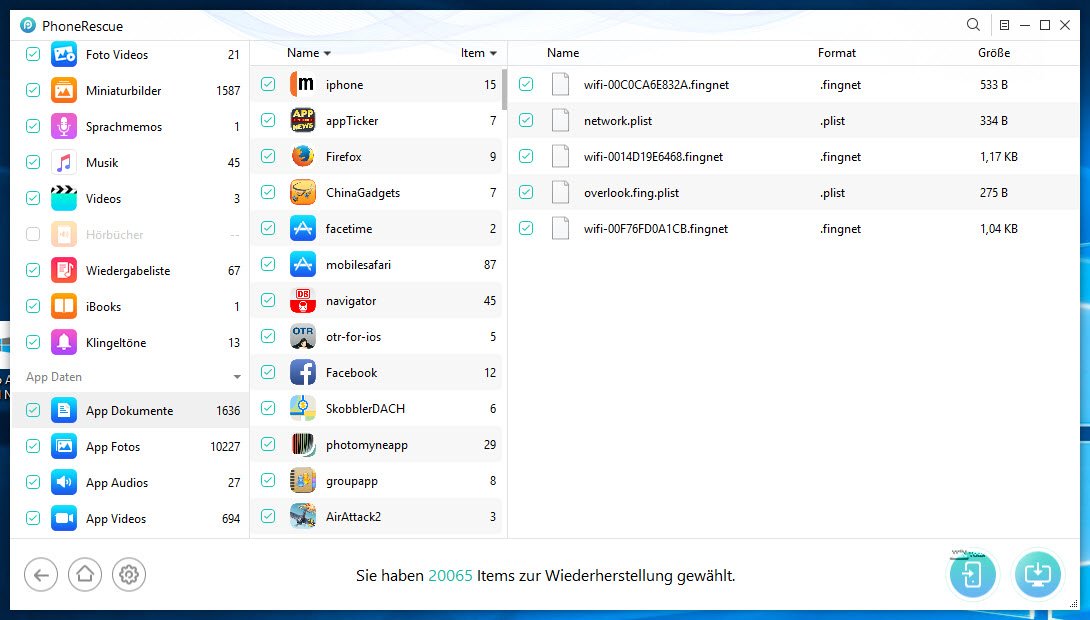1090x620 pixels.
Task: Click the network.plist file icon
Action: (560, 120)
